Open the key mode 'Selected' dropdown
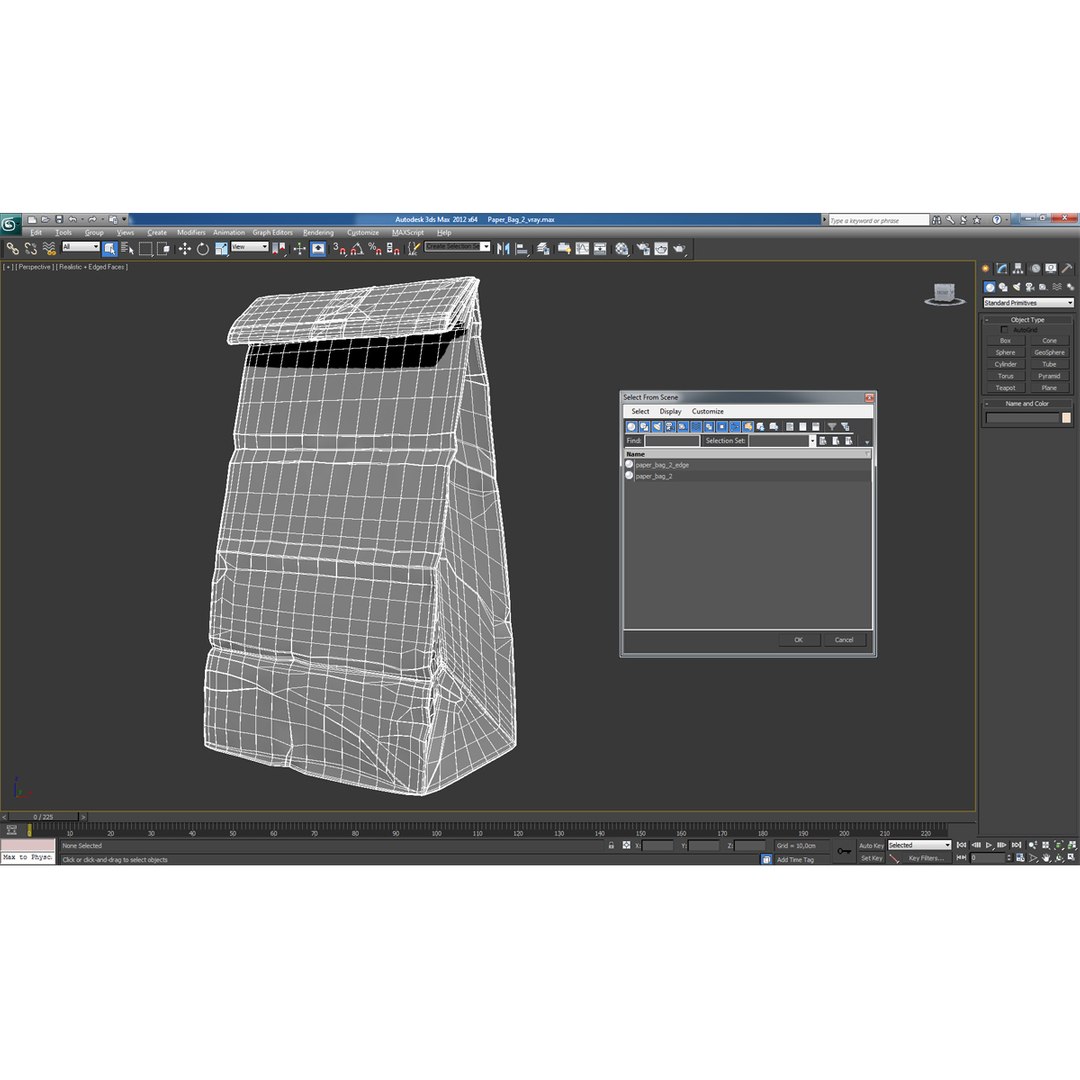Screen dimensions: 1080x1080 [x=919, y=845]
